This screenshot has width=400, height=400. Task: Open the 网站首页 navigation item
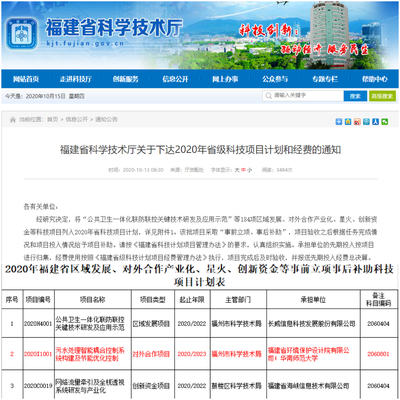tap(26, 79)
